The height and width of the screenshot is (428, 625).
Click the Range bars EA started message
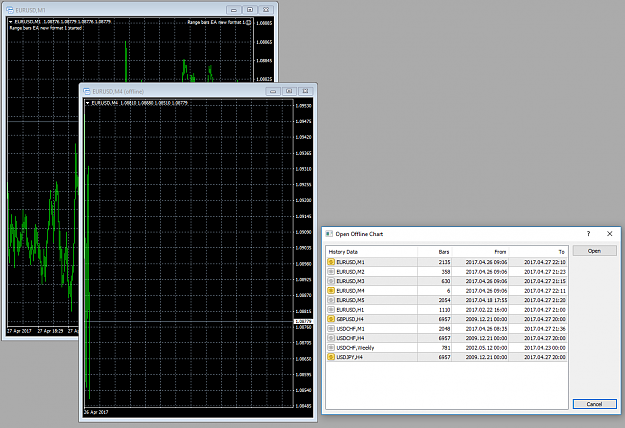coord(45,28)
